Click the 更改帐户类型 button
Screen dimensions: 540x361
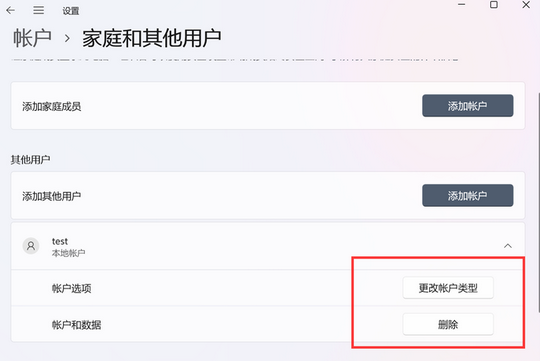(x=448, y=288)
